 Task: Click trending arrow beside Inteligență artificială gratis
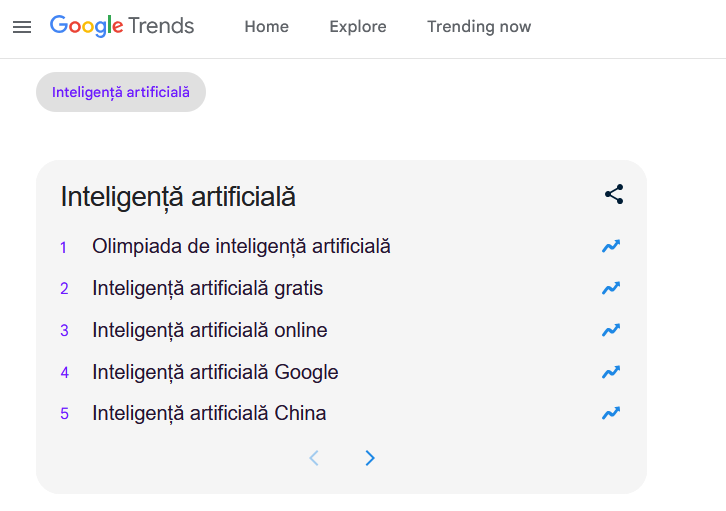(611, 288)
